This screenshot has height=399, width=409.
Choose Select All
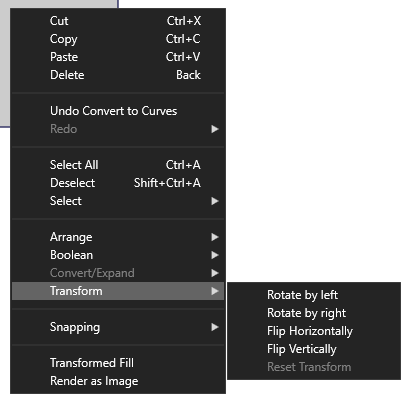(118, 165)
